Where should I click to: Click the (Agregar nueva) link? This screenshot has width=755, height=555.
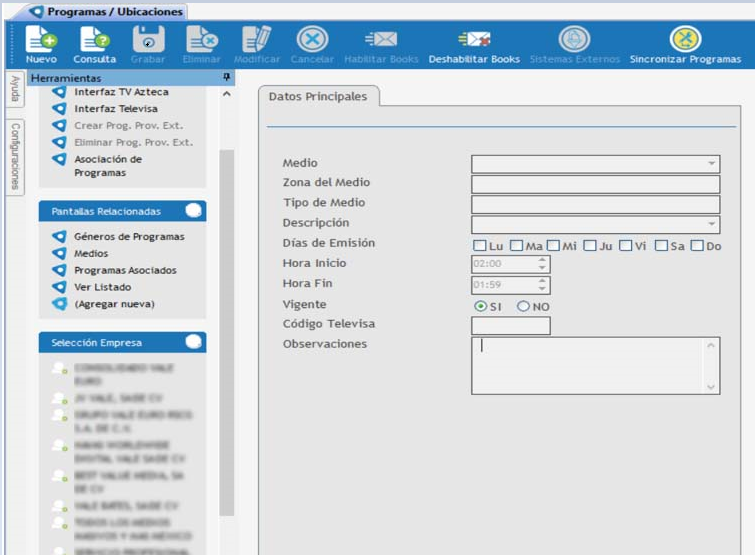tap(114, 304)
